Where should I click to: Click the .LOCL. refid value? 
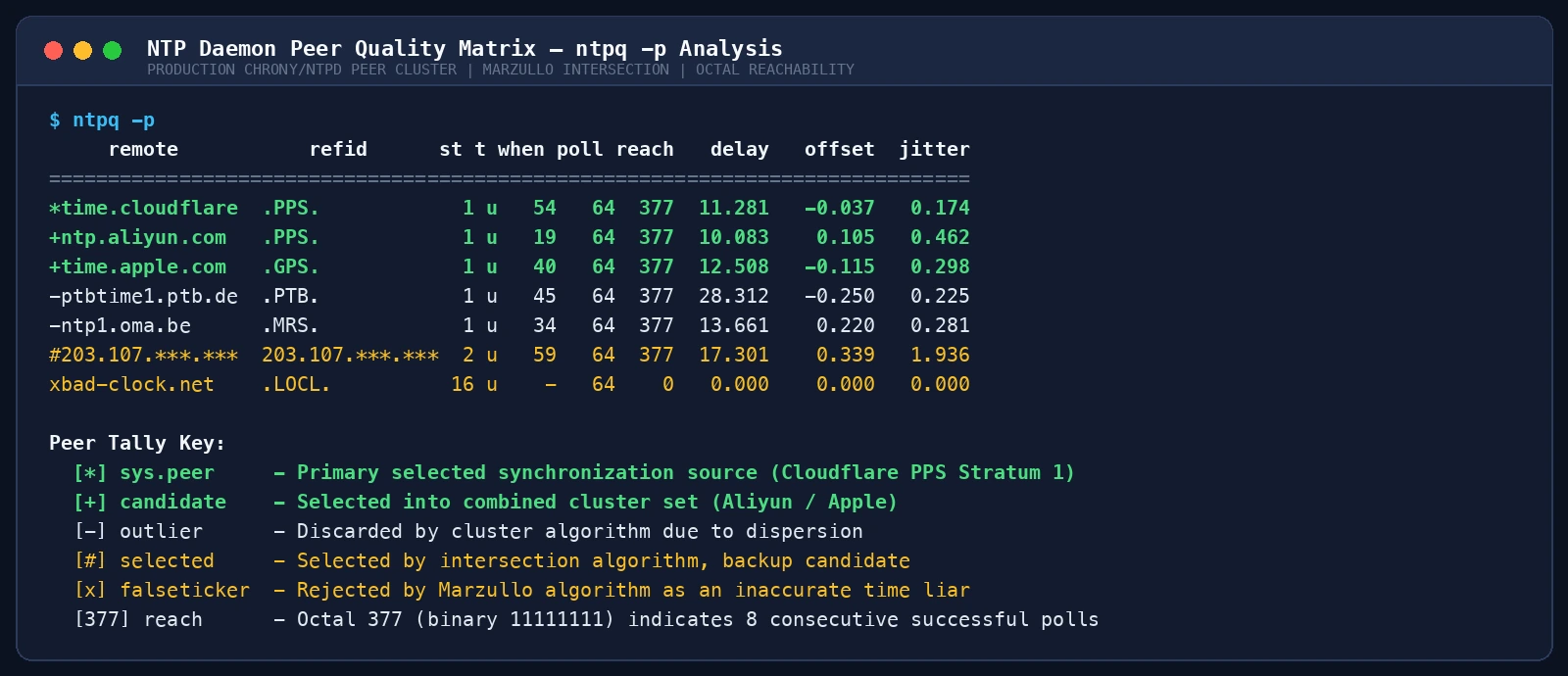coord(296,384)
